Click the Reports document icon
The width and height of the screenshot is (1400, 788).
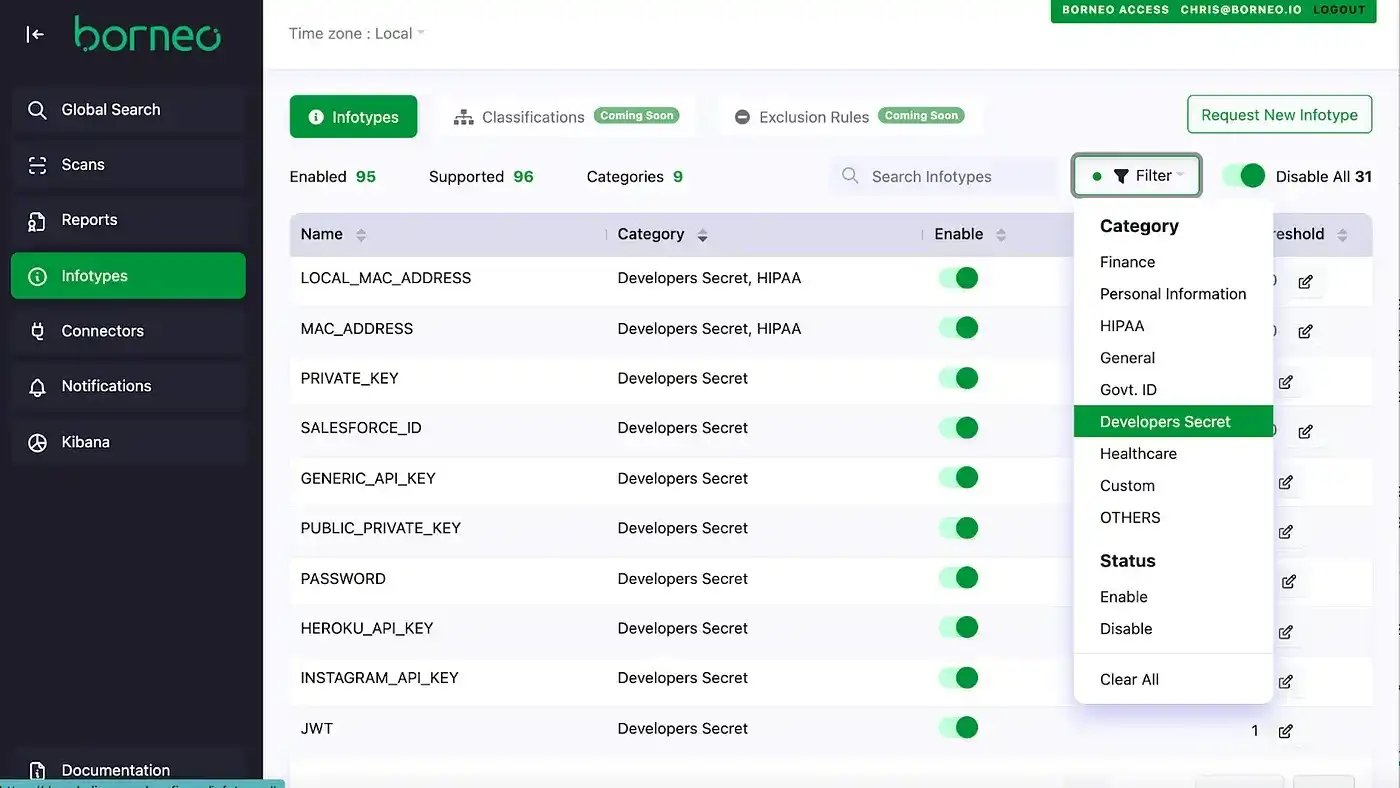37,221
